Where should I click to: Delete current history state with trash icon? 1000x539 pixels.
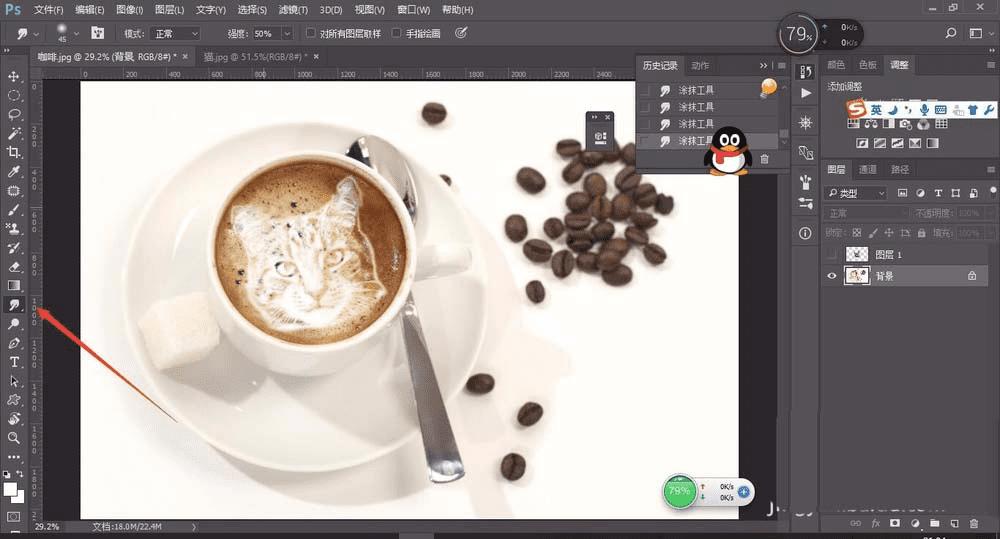pyautogui.click(x=765, y=159)
